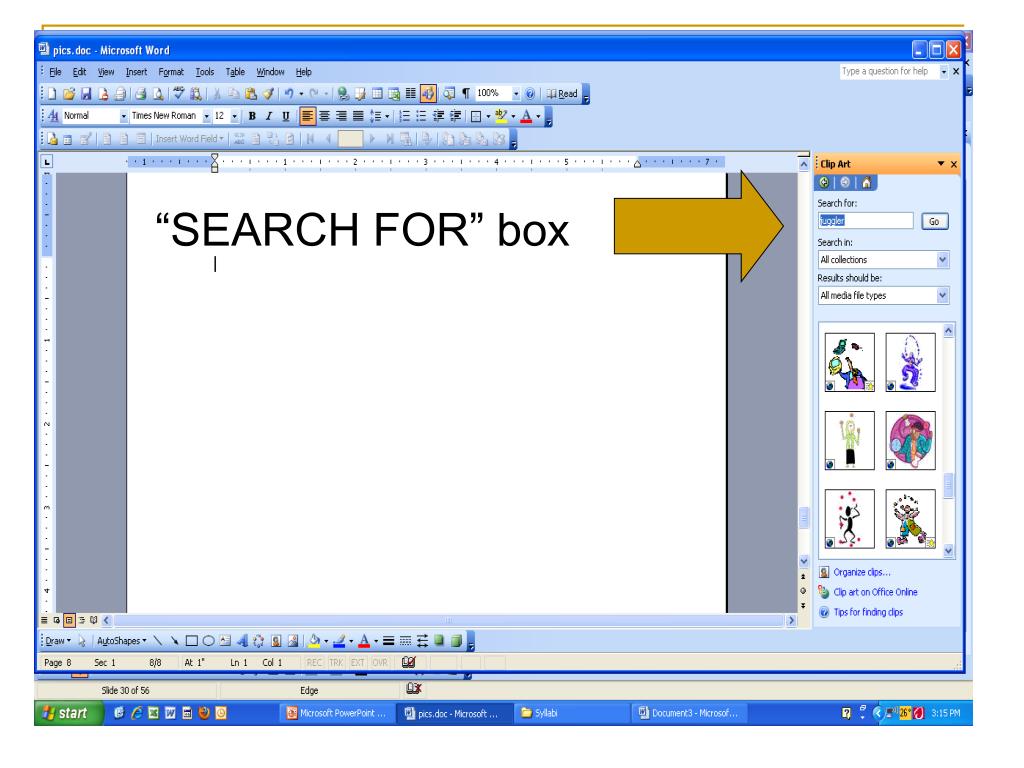This screenshot has width=1024, height=768.
Task: Run the Spelling and Grammar check
Action: [178, 94]
